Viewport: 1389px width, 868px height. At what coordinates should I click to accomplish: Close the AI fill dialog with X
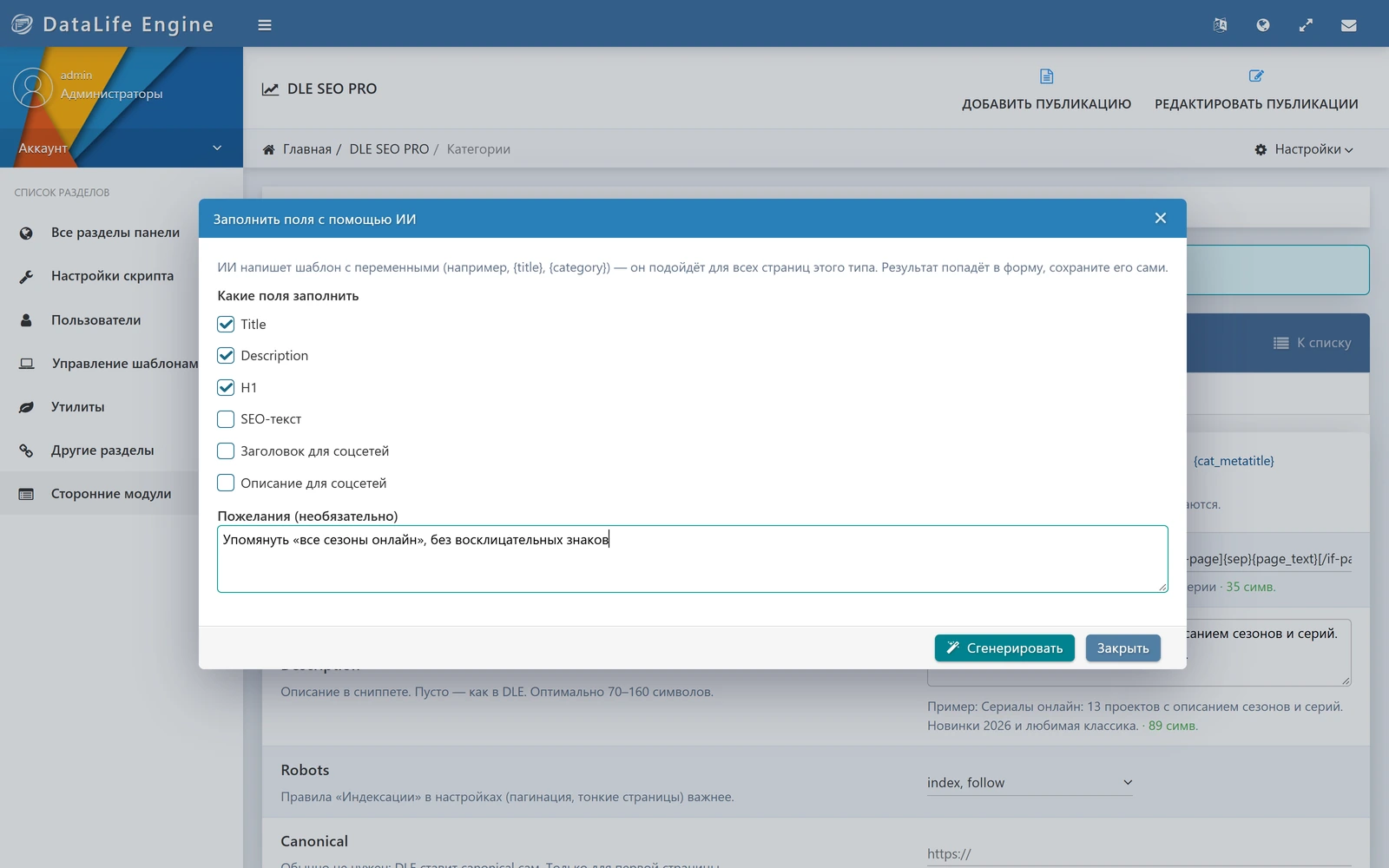click(1161, 218)
